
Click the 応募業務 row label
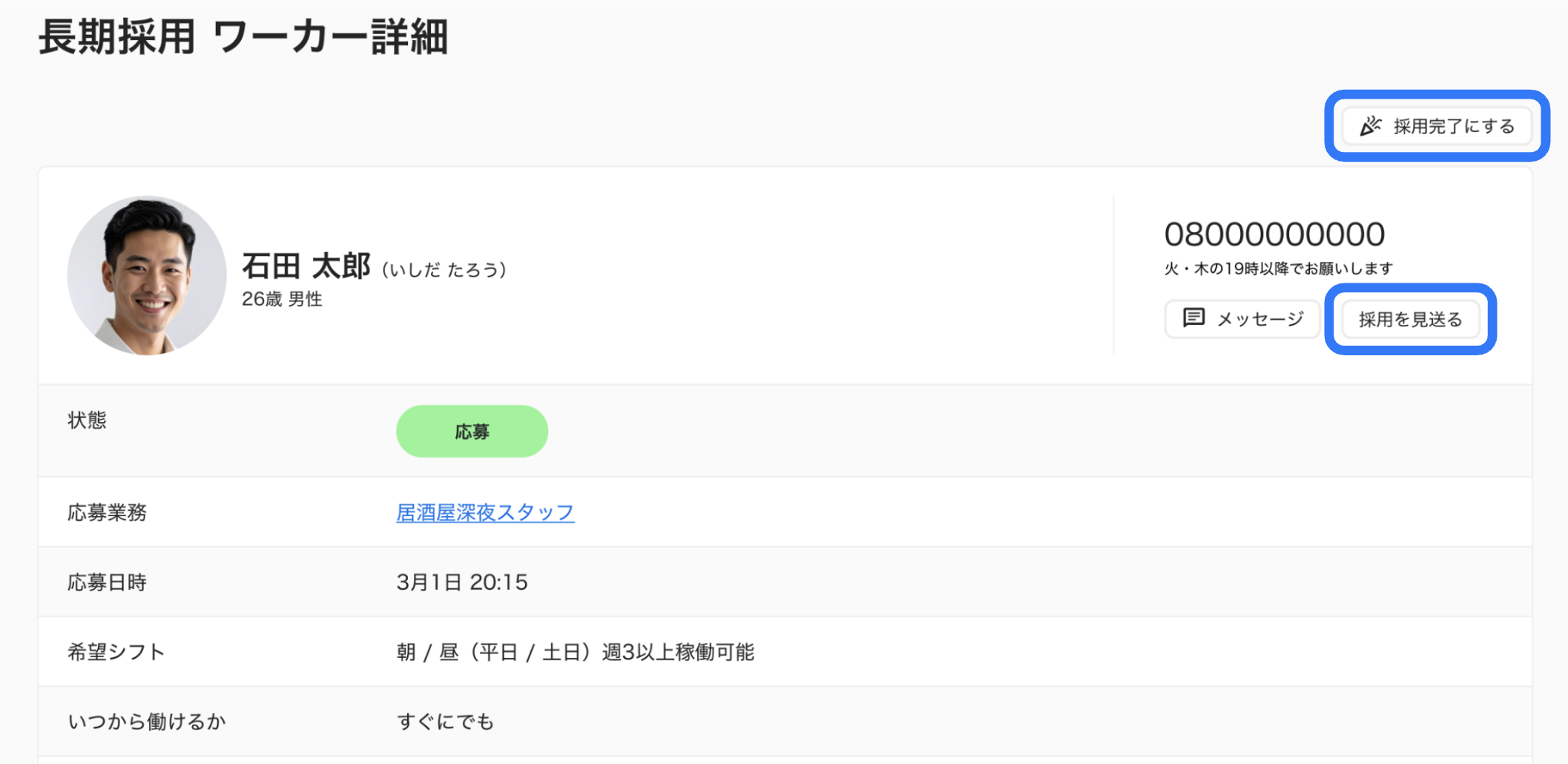tap(107, 513)
